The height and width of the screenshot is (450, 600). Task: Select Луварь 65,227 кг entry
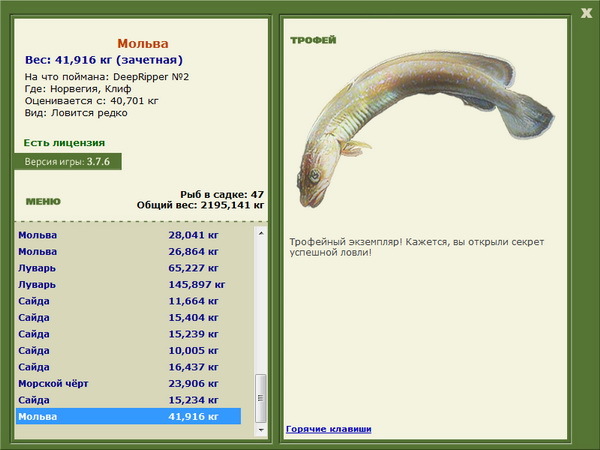129,268
